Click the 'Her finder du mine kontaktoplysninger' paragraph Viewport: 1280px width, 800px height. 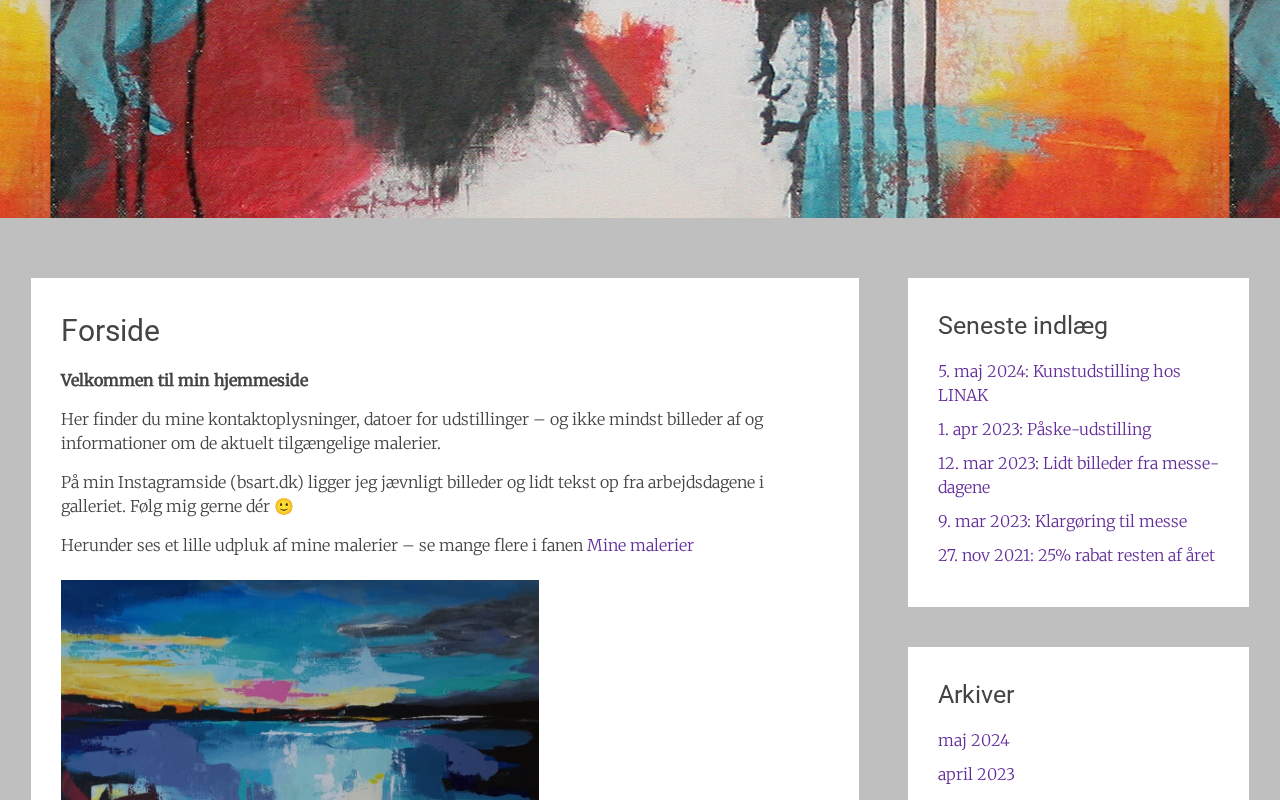click(412, 431)
